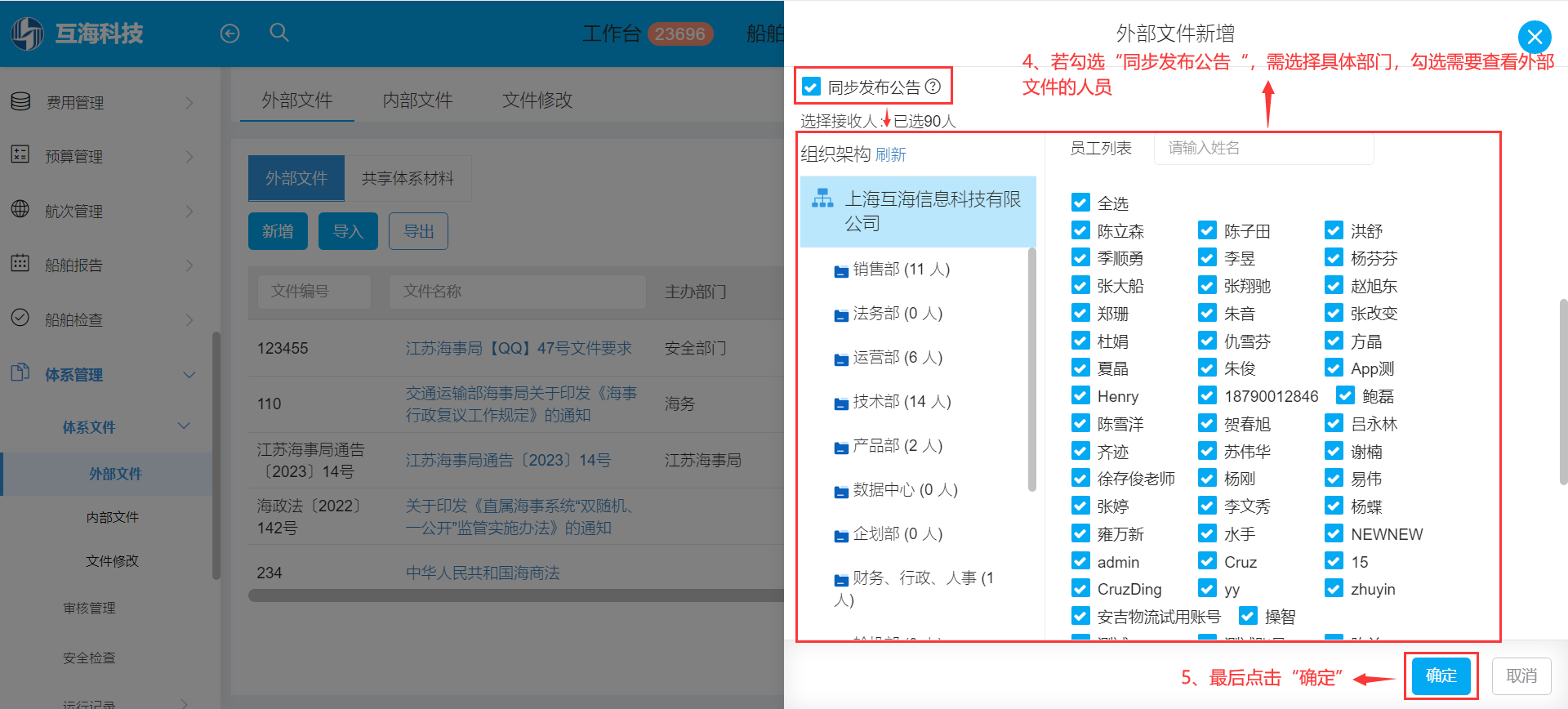Switch to the 外部文件 top tab
This screenshot has width=1568, height=709.
[296, 100]
